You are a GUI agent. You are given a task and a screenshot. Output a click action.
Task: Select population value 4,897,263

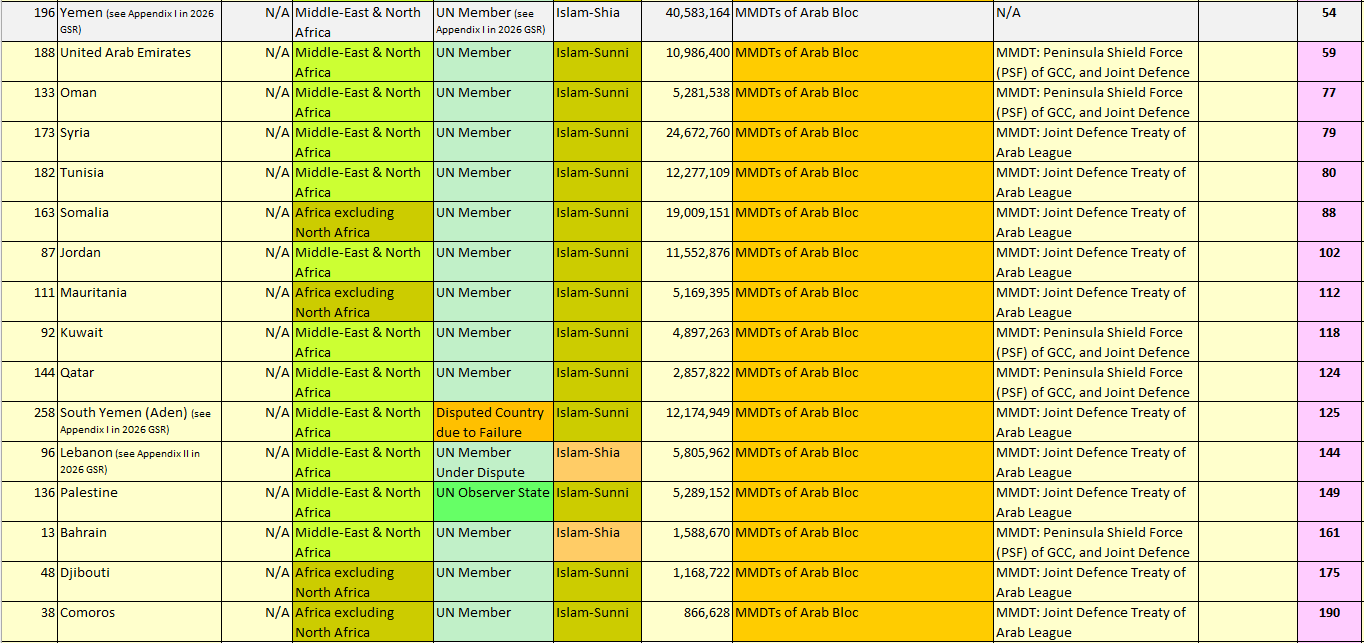point(687,342)
